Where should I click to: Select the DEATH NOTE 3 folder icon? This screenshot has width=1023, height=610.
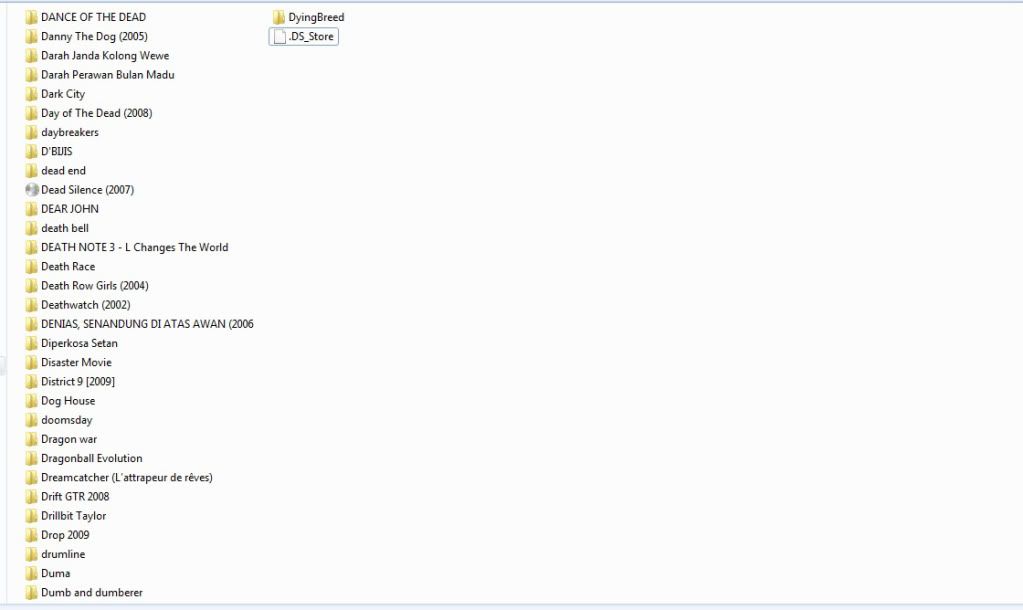[31, 247]
